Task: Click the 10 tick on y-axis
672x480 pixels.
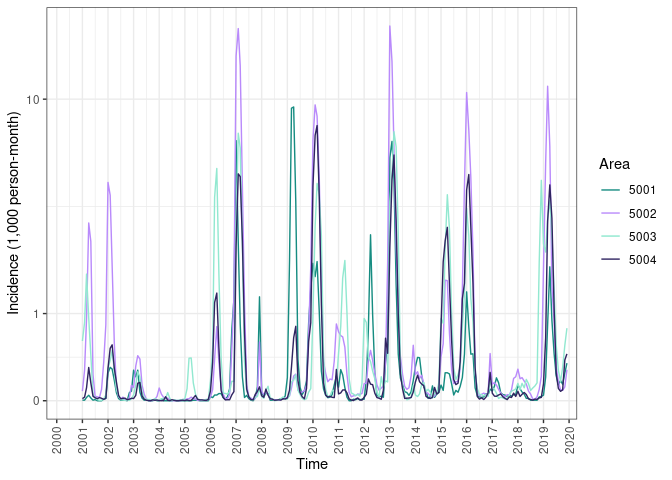Action: [x=31, y=100]
